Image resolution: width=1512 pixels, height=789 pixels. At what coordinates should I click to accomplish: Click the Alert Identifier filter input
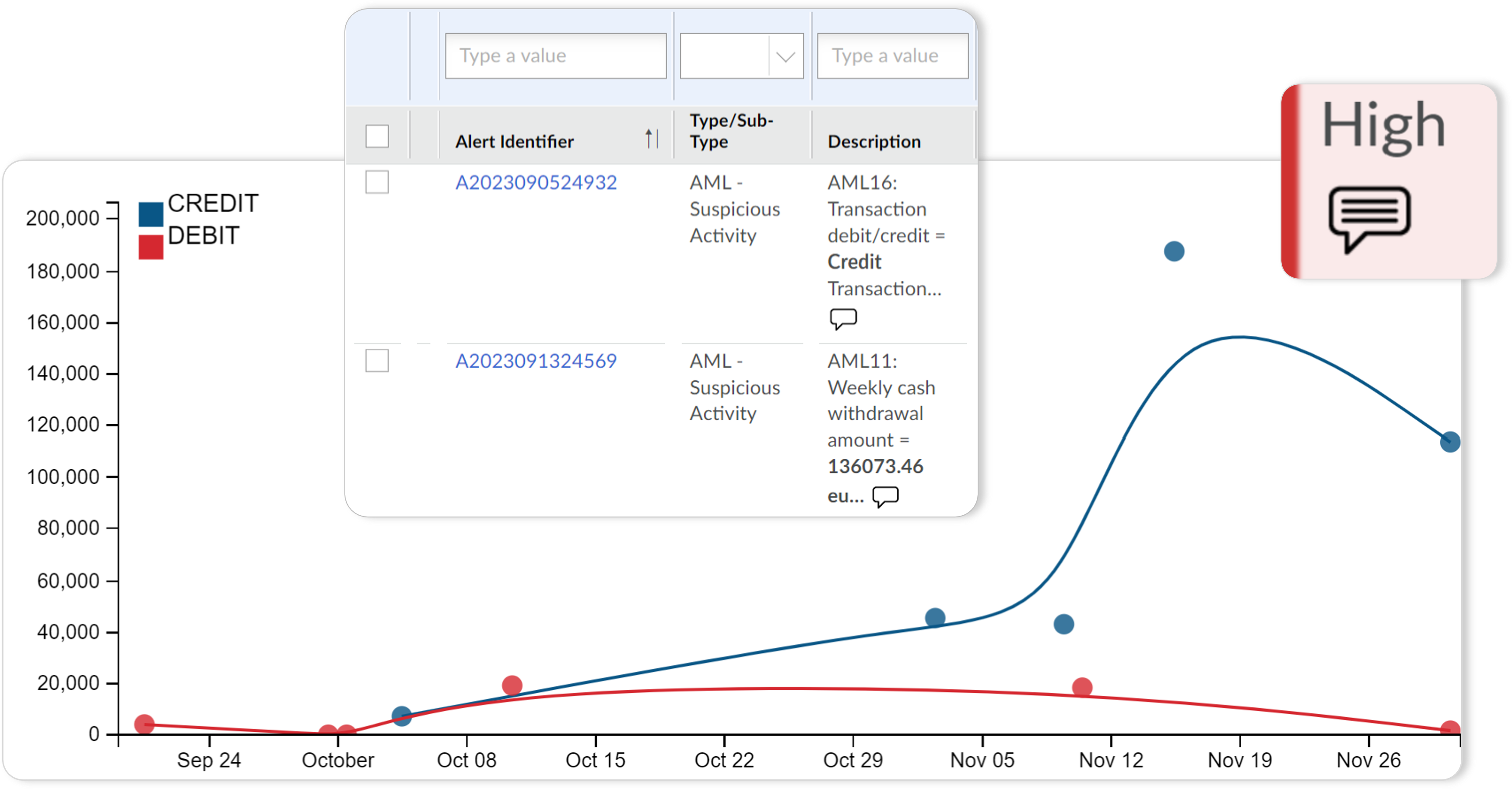[555, 56]
